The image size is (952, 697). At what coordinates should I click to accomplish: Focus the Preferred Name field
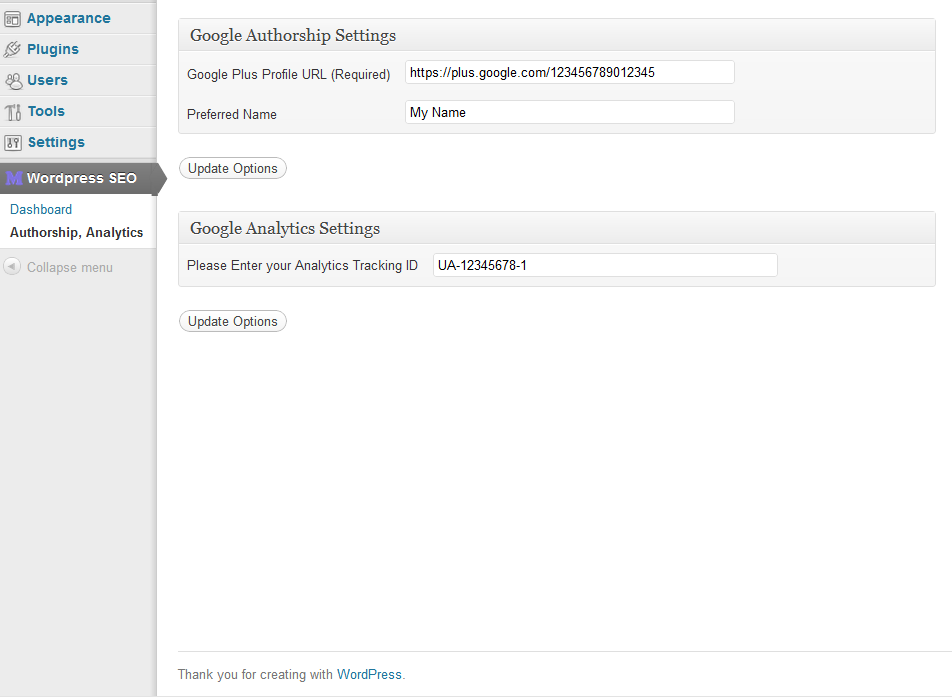pos(570,112)
